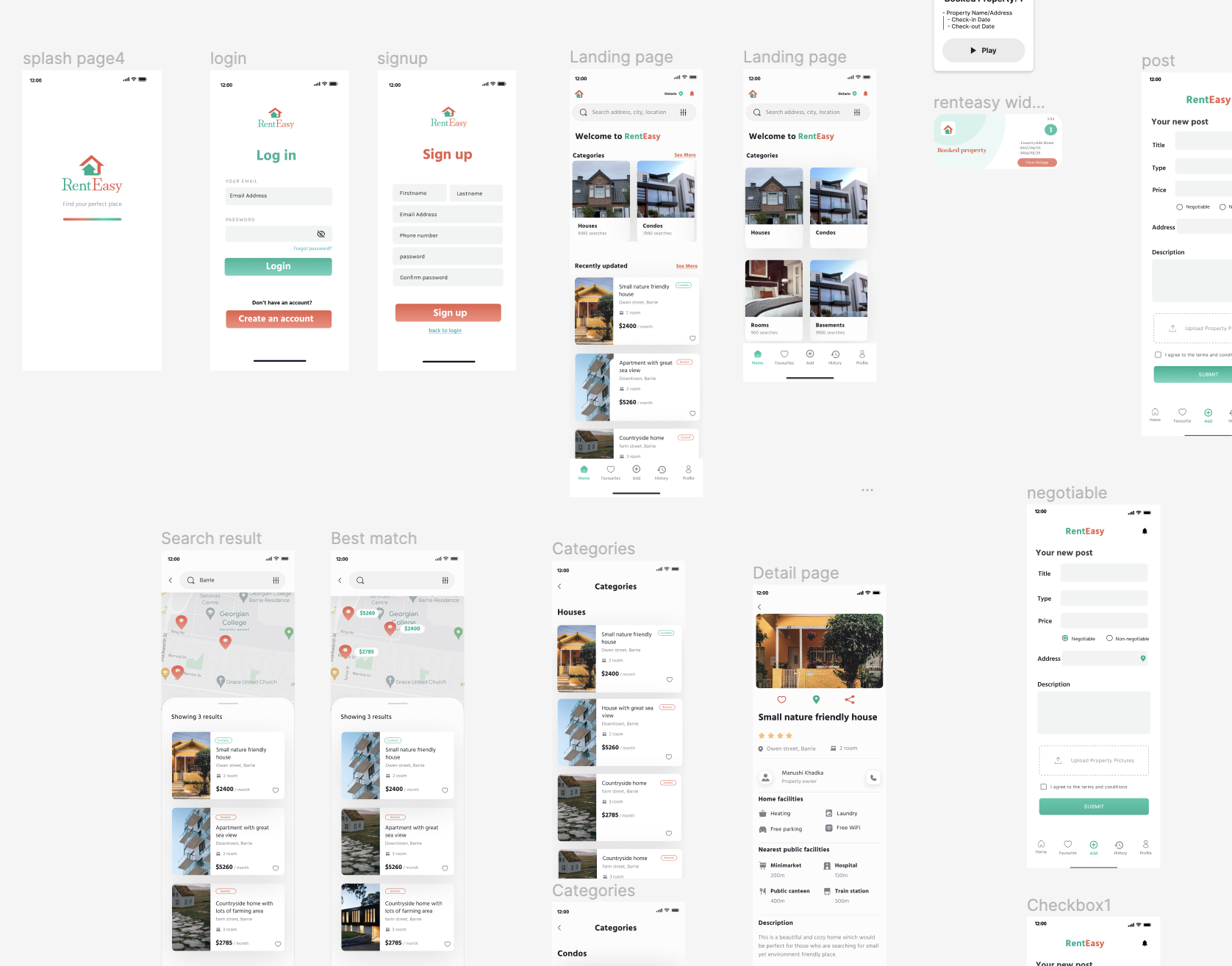This screenshot has height=966, width=1232.
Task: Check the terms and conditions box in negotiable frame
Action: point(1043,787)
